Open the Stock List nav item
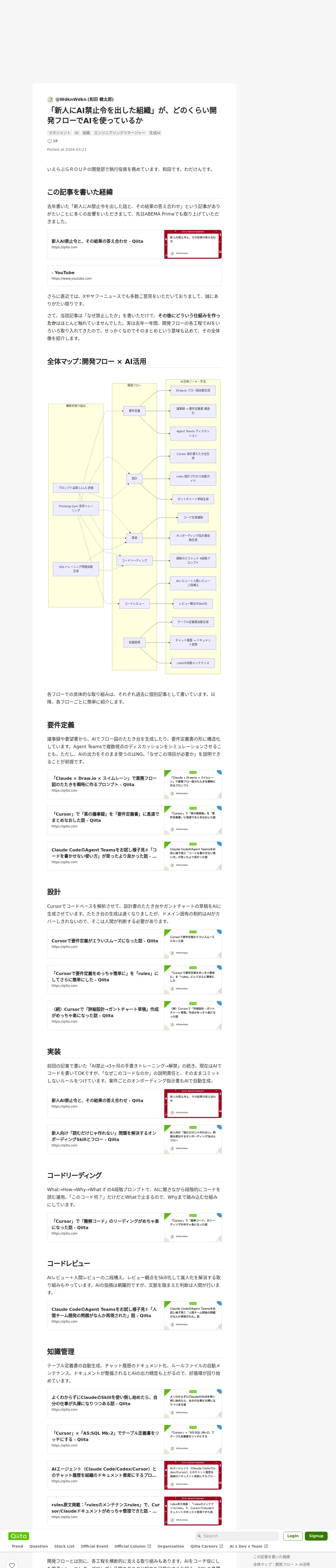336x1568 pixels. [64, 1546]
